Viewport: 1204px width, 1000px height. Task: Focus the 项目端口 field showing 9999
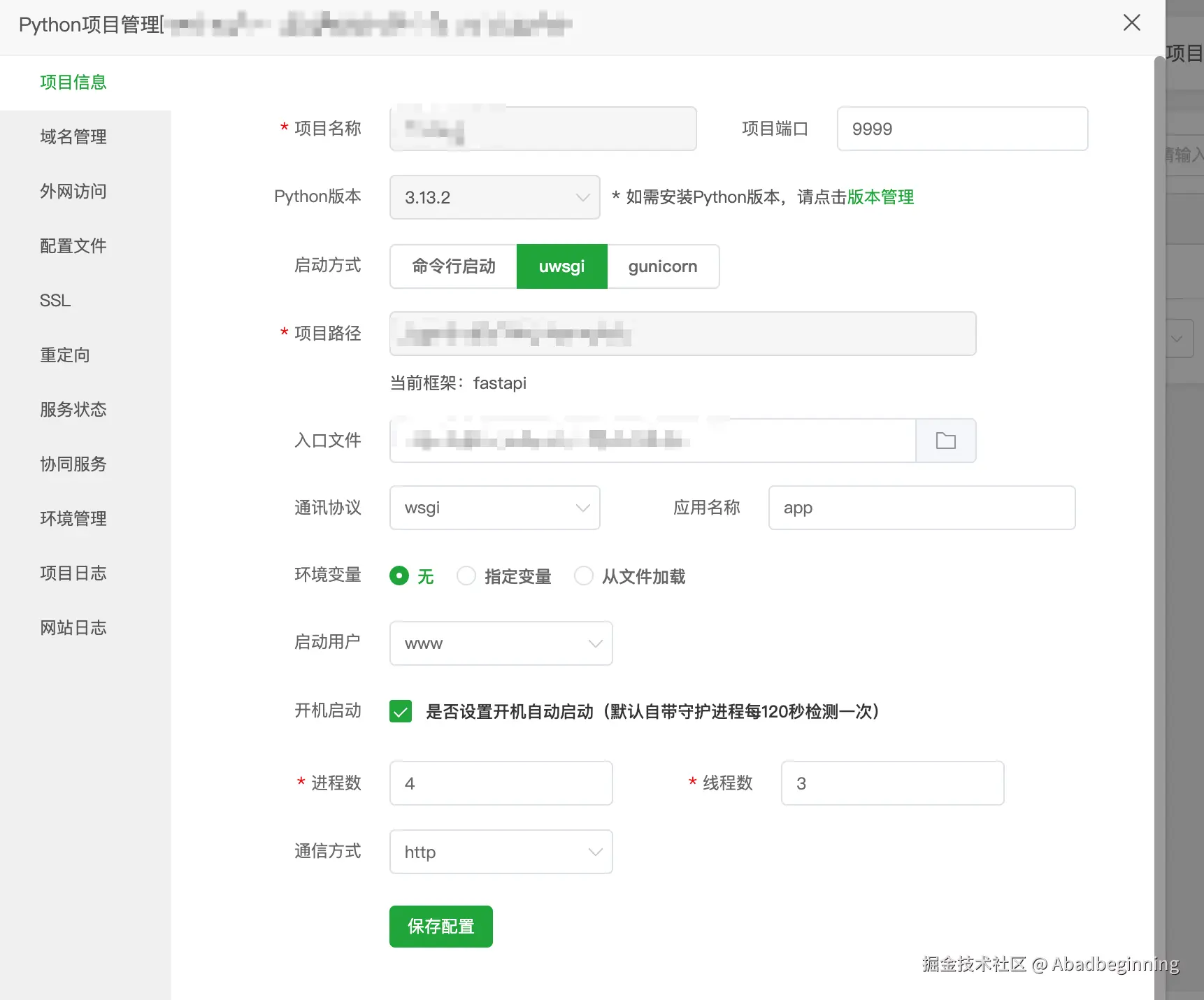(x=962, y=129)
